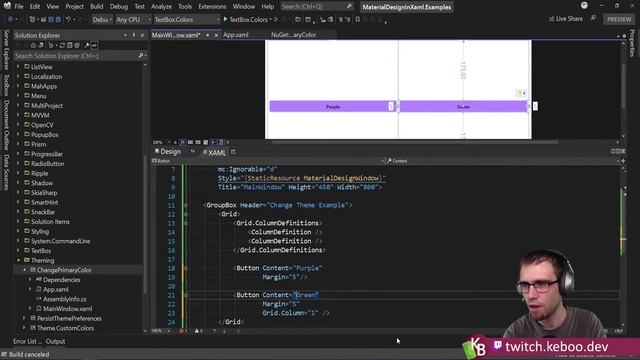Click the error indicator icon below code editor
640x360 pixels.
pos(182,331)
